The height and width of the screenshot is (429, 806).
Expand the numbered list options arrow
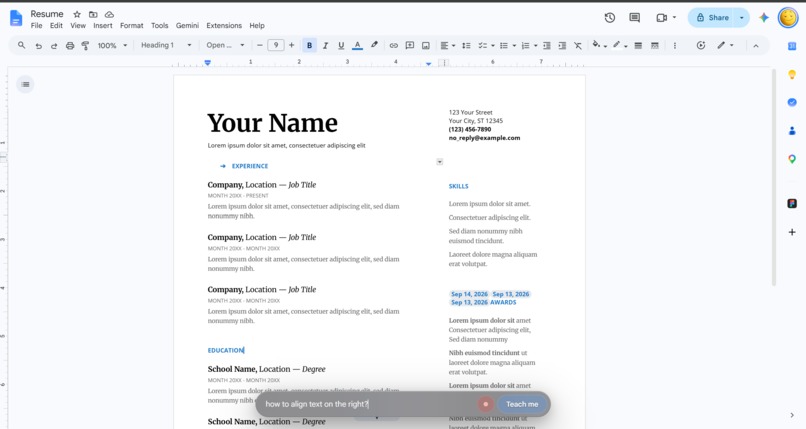[x=536, y=46]
